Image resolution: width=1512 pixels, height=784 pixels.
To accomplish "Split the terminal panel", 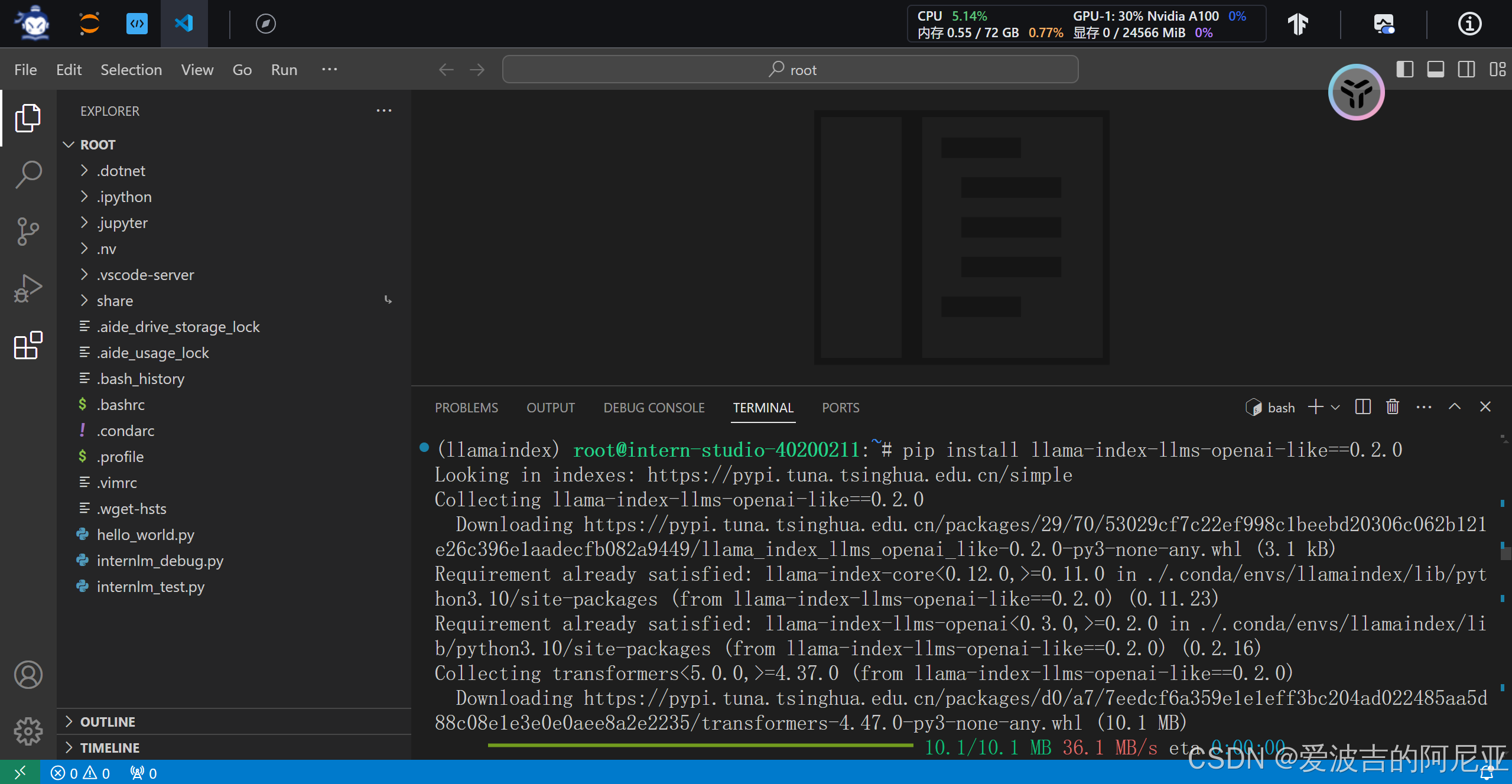I will (1363, 407).
